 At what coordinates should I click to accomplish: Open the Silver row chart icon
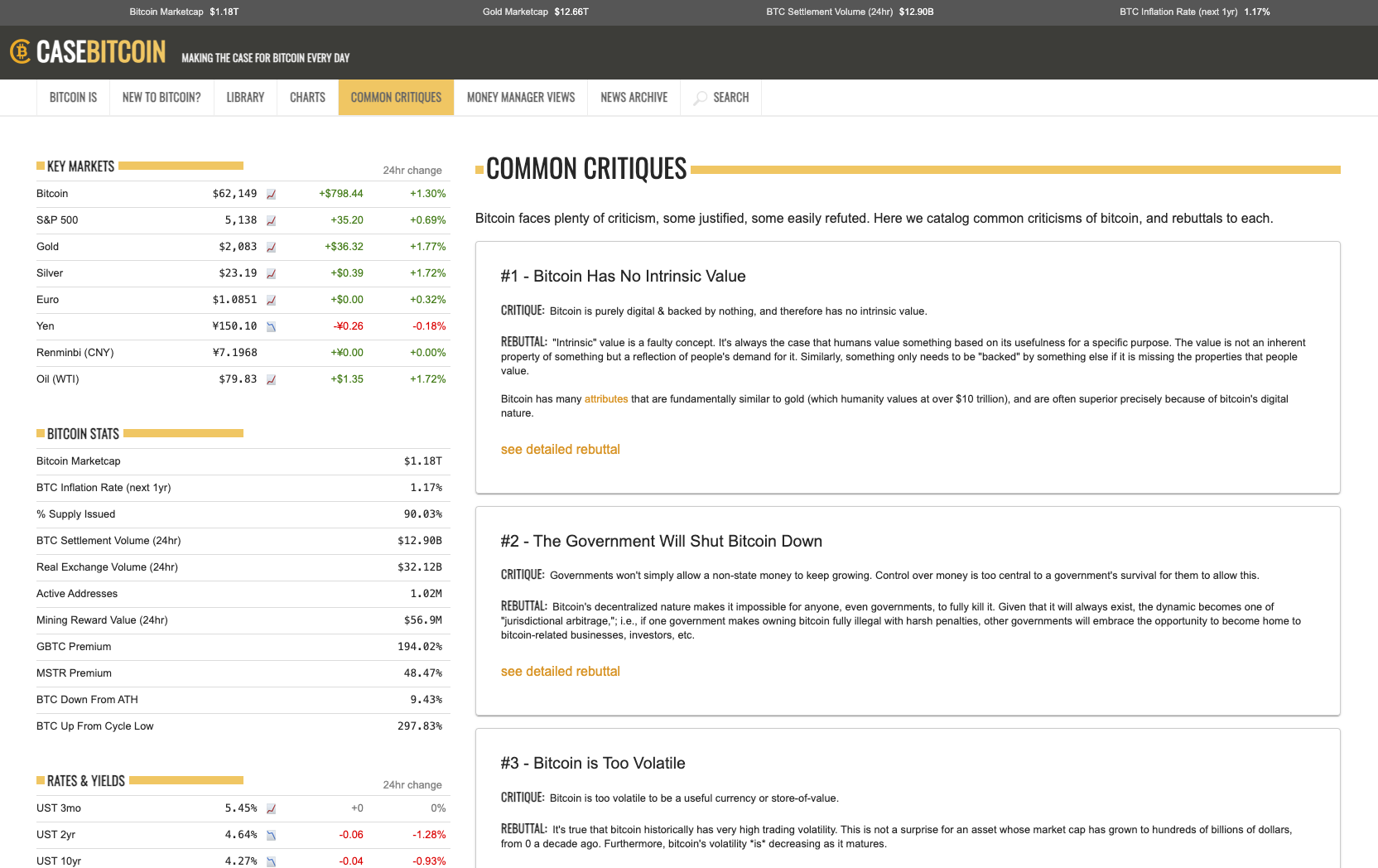[x=271, y=274]
